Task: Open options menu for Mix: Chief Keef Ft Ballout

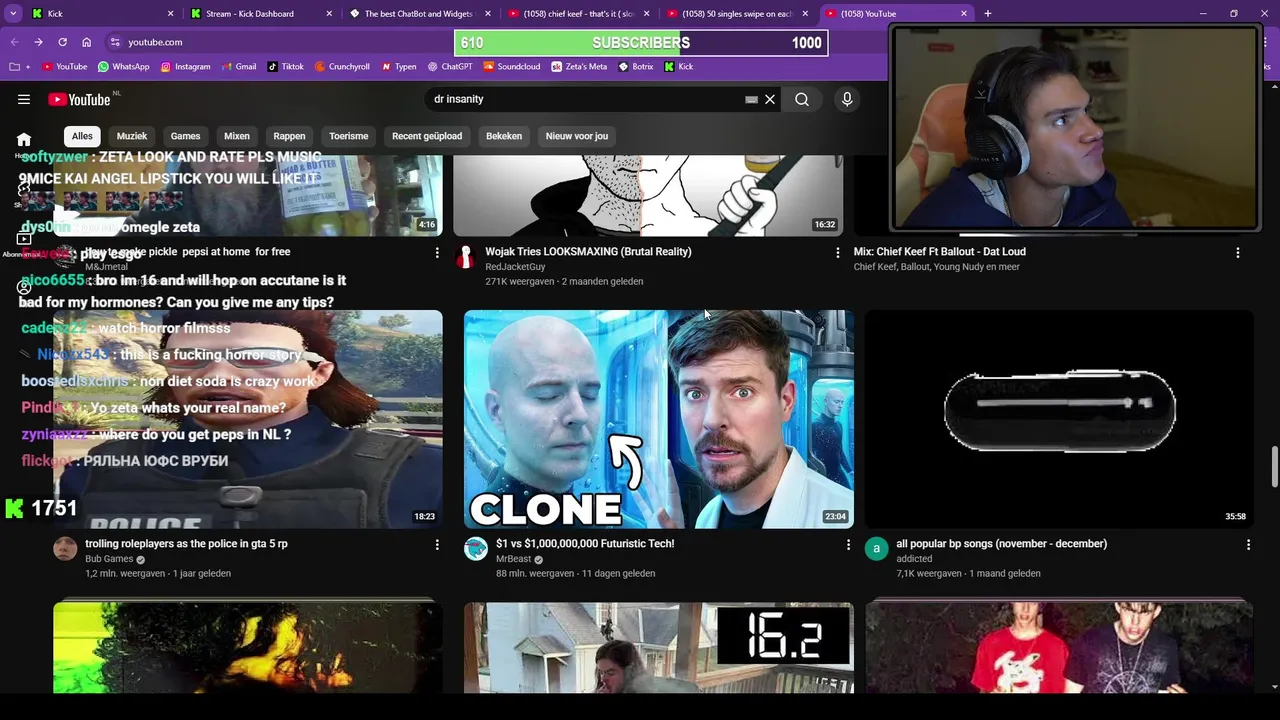Action: (x=1238, y=253)
